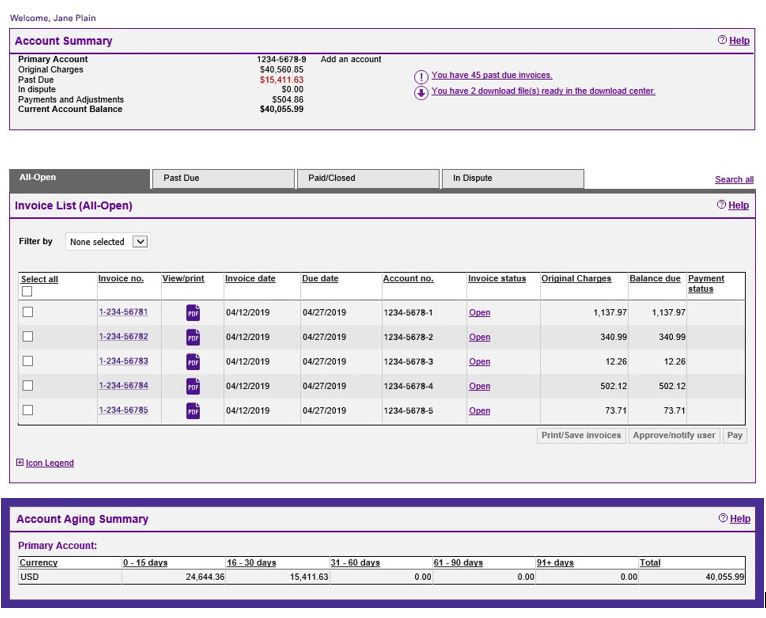766x618 pixels.
Task: Tick checkbox for invoice 1-234-56781
Action: tap(28, 312)
